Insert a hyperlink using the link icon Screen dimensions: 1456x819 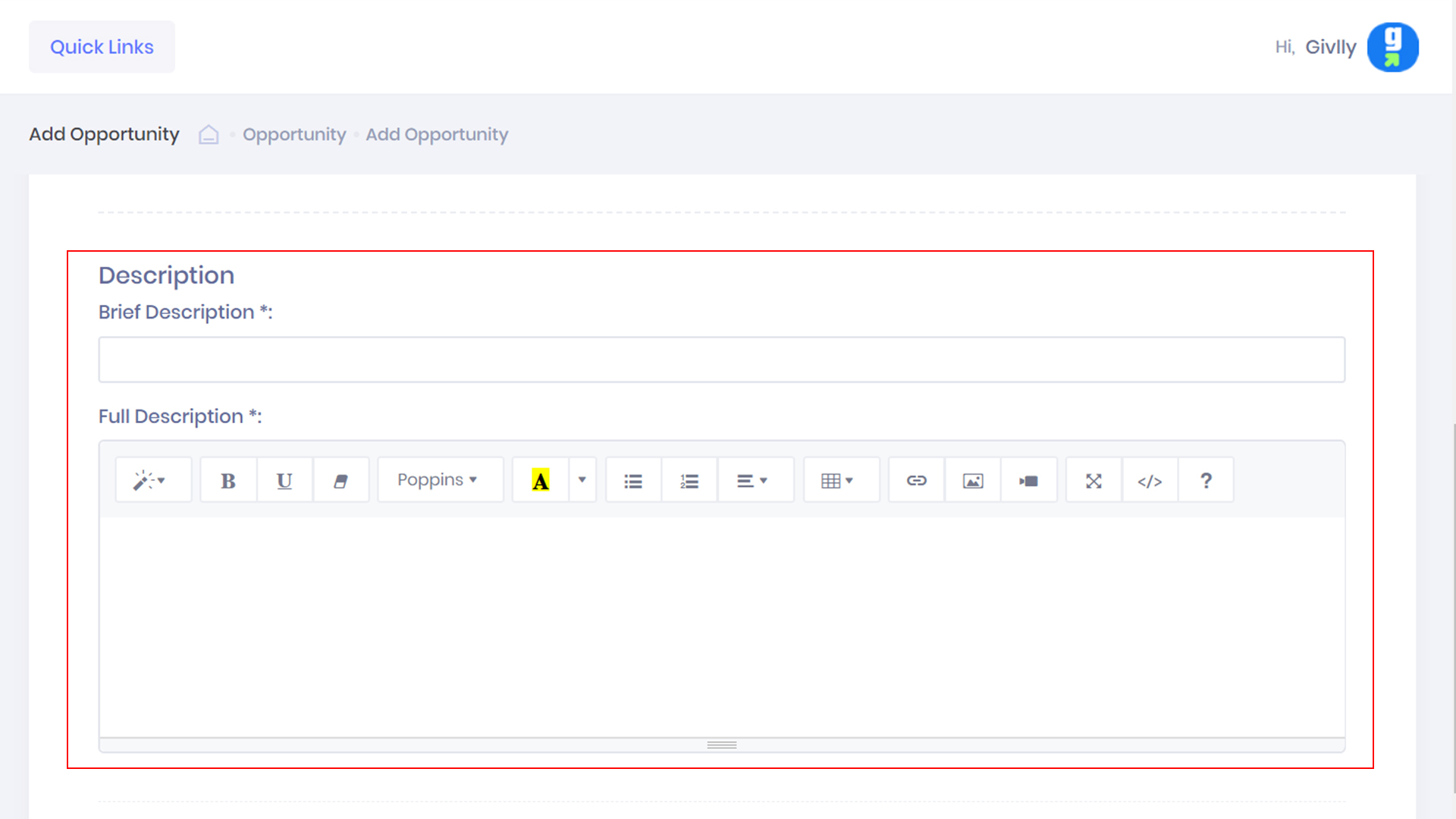(917, 481)
